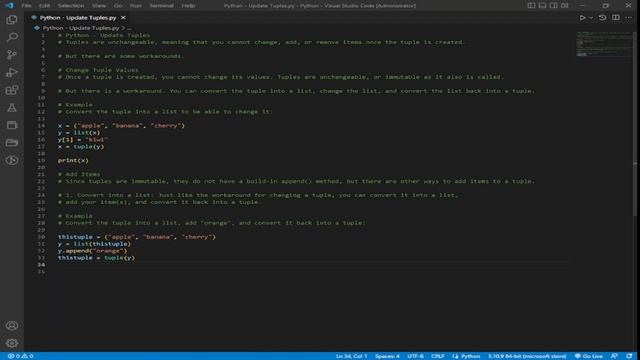This screenshot has width=640, height=360.
Task: Click line number 14 in gutter
Action: 41,125
